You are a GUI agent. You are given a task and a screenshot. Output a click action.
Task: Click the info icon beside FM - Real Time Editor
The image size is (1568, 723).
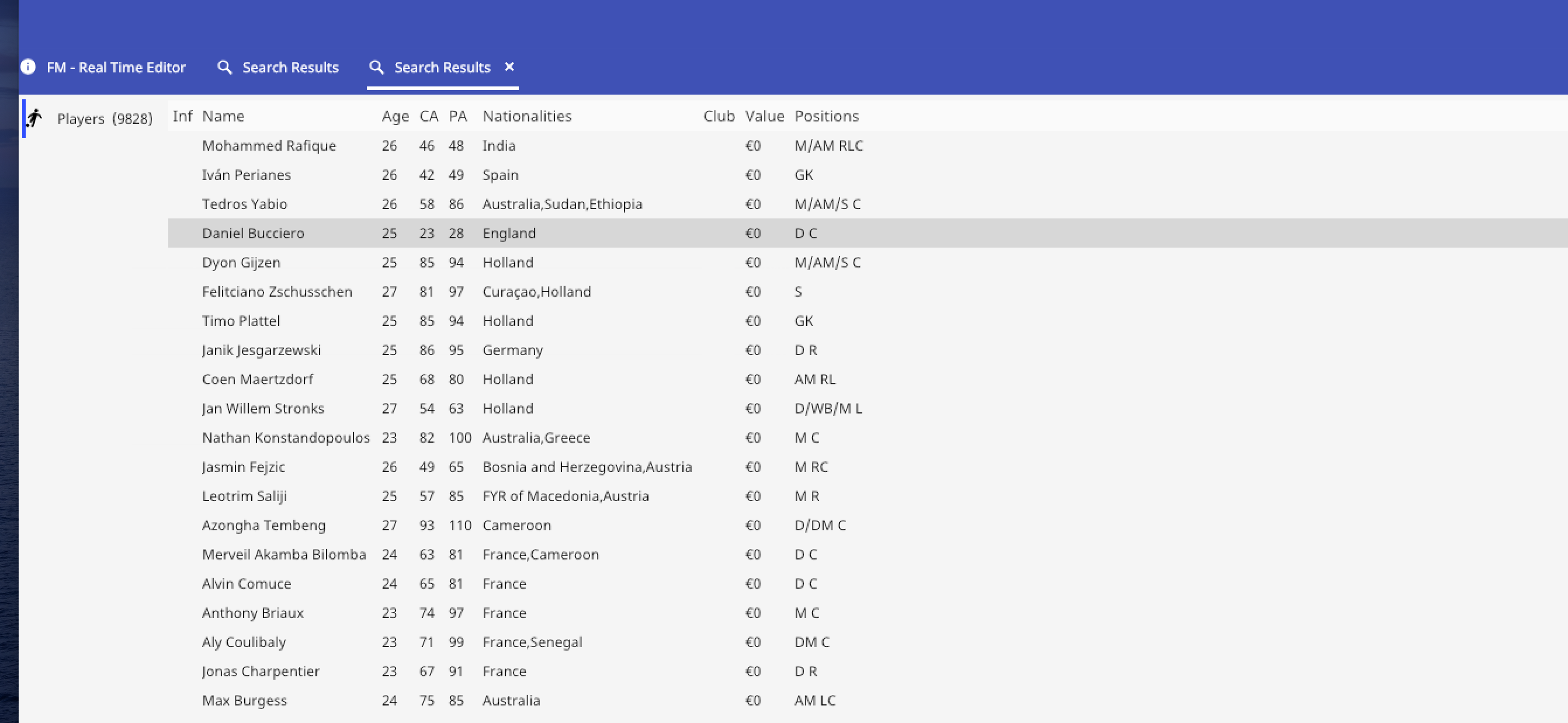pos(28,67)
